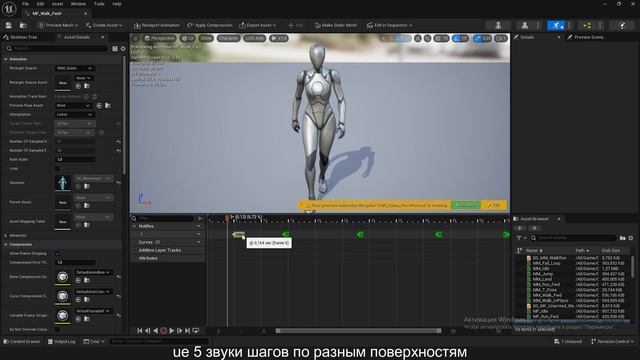The height and width of the screenshot is (360, 640).
Task: Open Asset Details settings gear icon
Action: click(123, 49)
